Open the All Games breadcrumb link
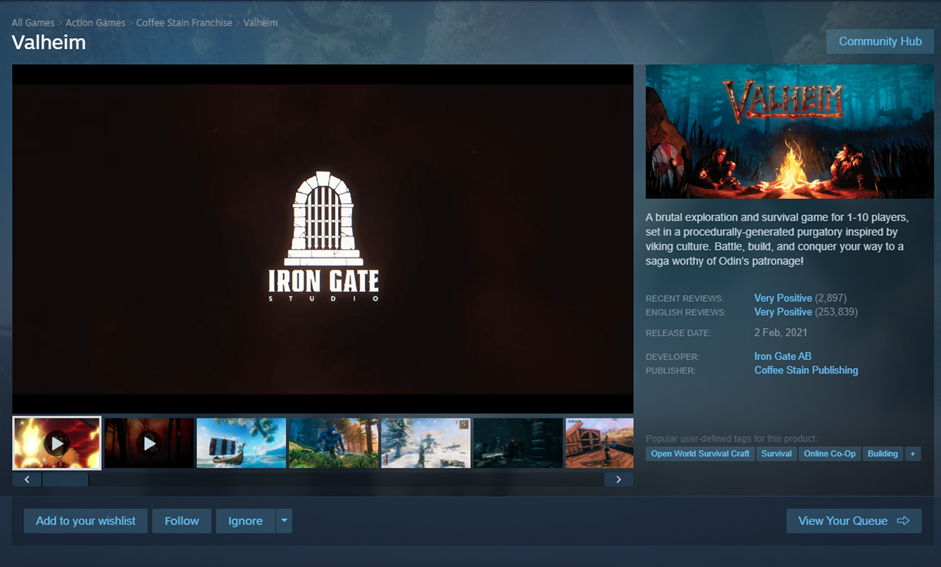 pos(33,23)
